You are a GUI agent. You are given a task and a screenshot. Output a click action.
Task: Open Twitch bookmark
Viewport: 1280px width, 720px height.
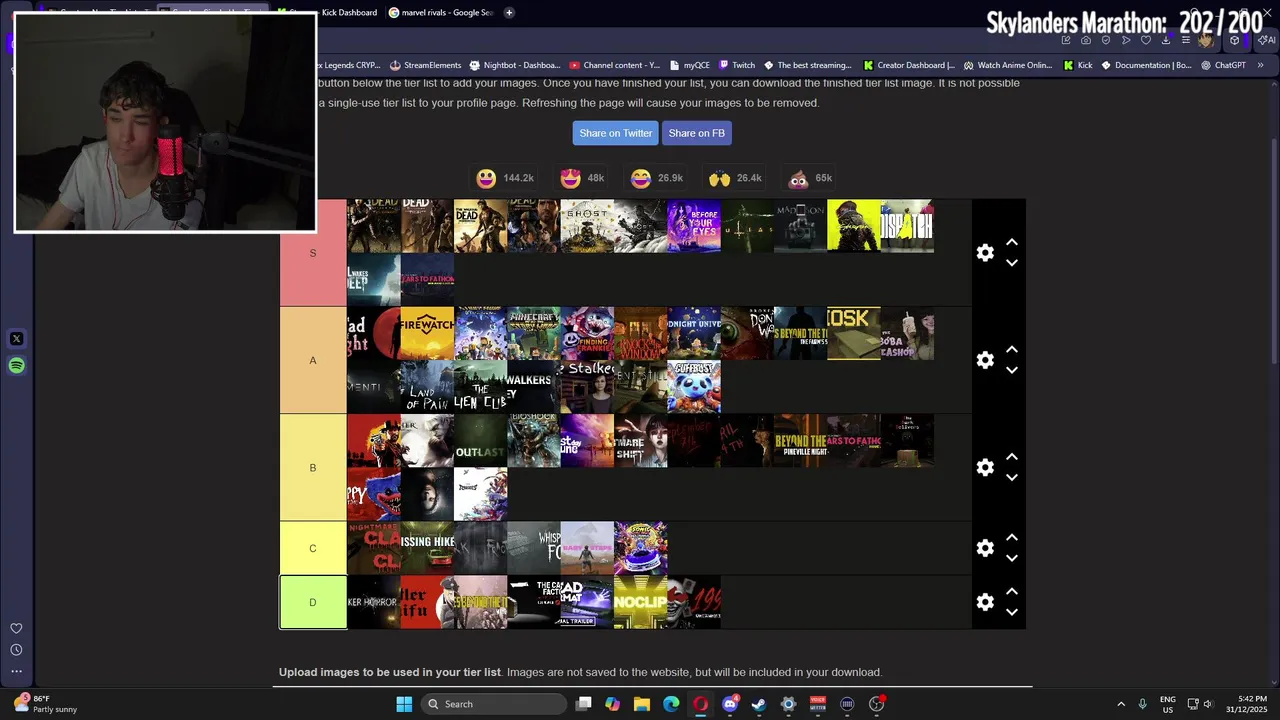[x=736, y=65]
